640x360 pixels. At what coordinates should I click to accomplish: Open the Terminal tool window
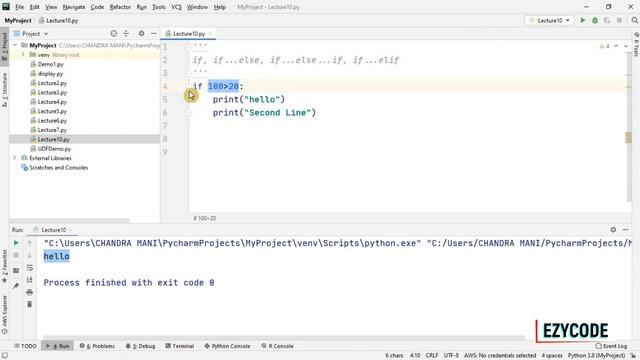[x=179, y=346]
